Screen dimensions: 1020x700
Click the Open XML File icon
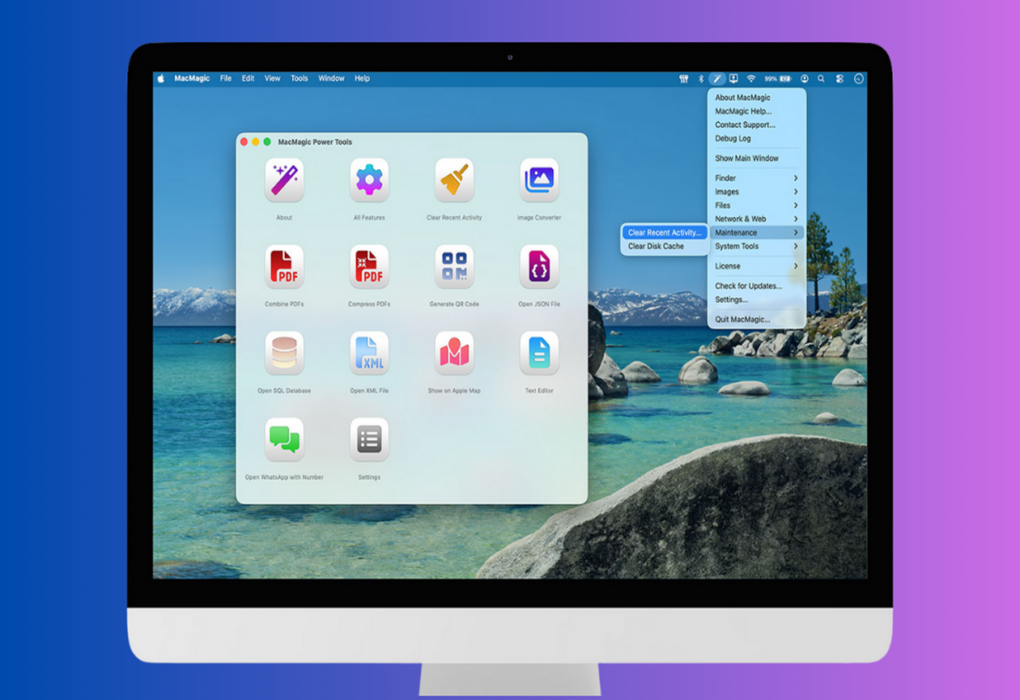[369, 353]
